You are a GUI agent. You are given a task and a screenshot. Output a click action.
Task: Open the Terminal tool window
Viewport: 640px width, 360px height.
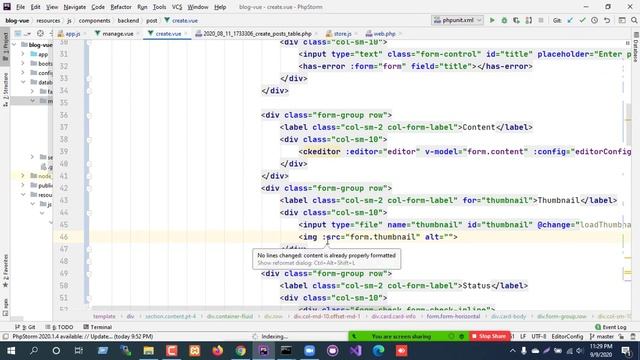(x=98, y=327)
